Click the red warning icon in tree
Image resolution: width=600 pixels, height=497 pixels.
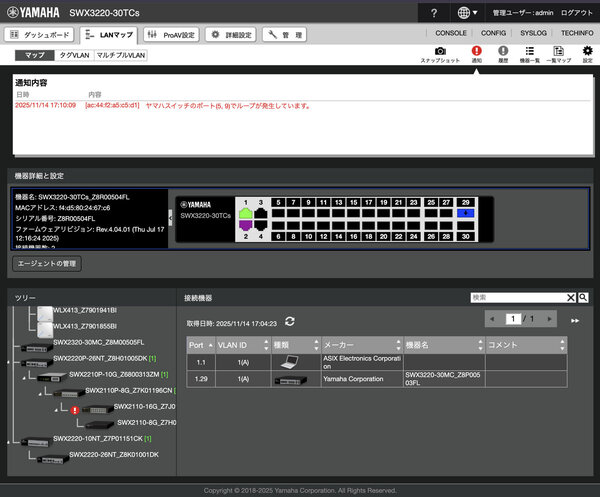(75, 410)
